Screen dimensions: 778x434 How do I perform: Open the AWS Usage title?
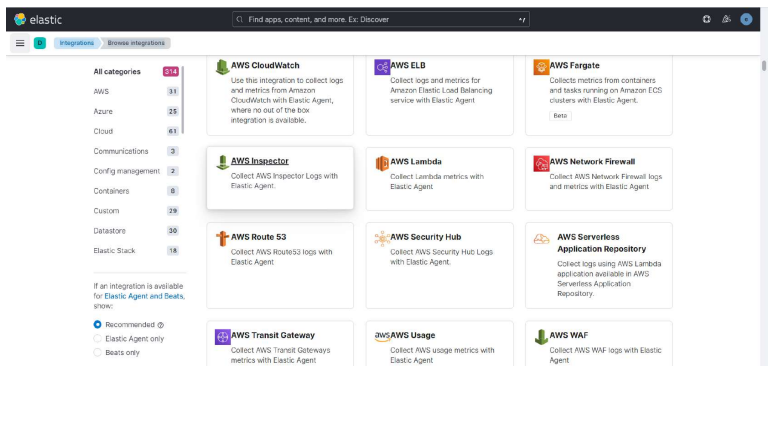413,335
